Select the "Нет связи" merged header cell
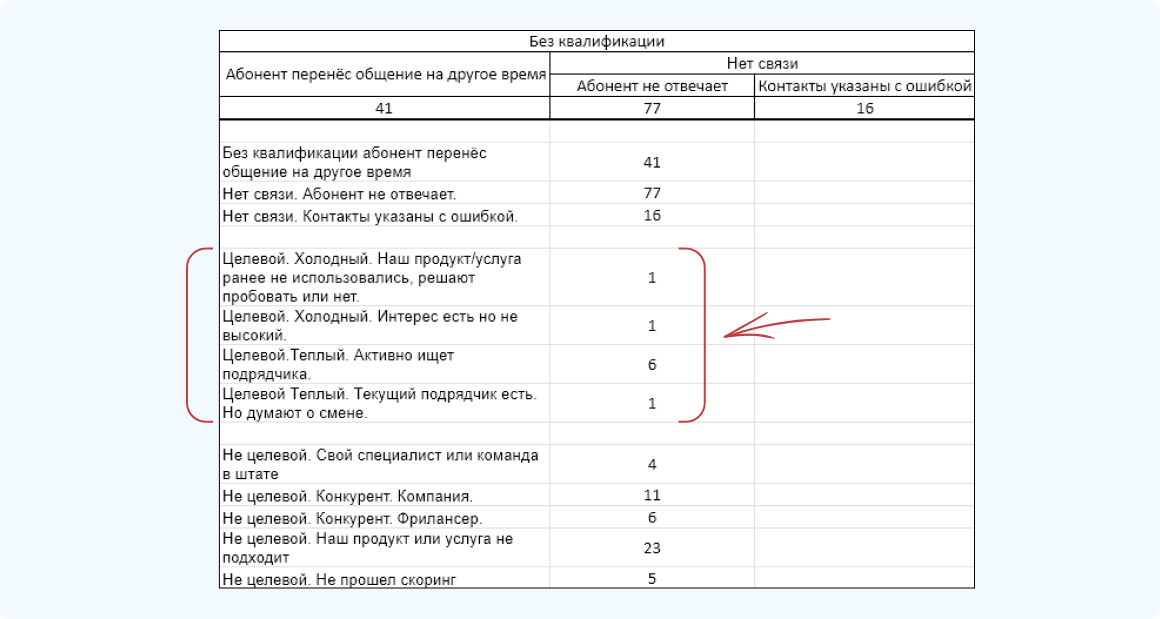This screenshot has width=1160, height=619. click(x=761, y=64)
